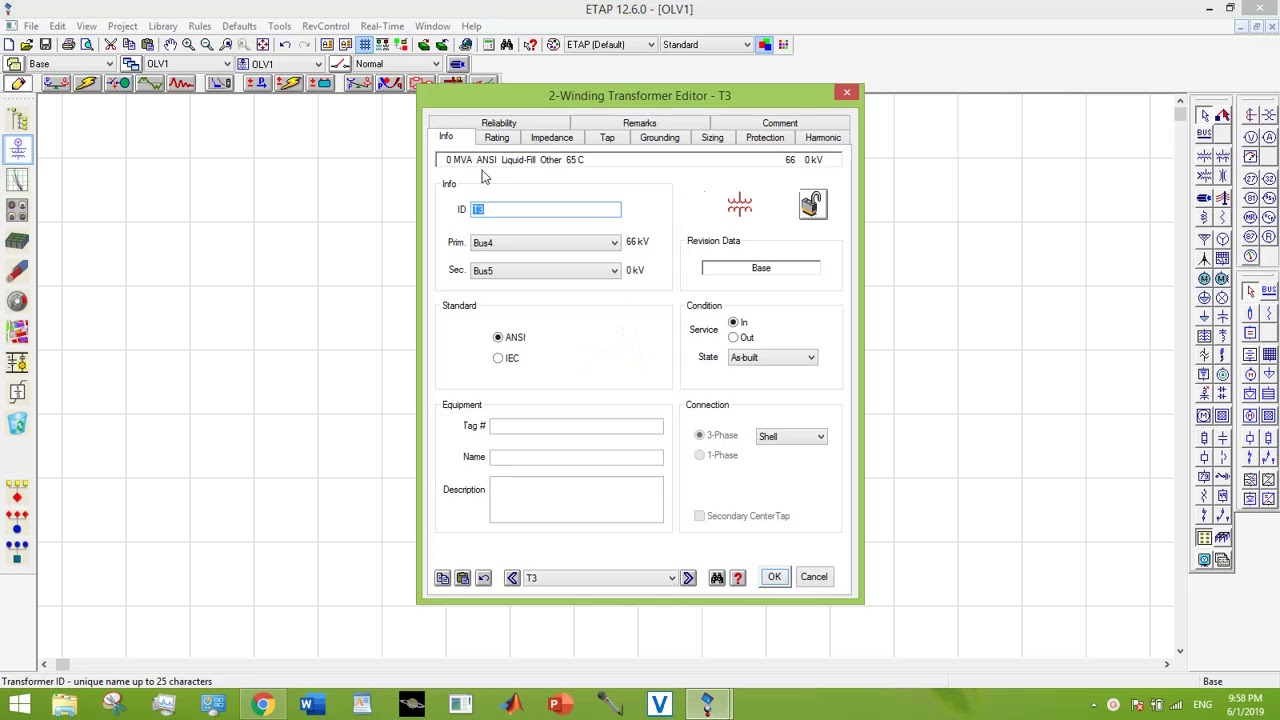Image resolution: width=1280 pixels, height=720 pixels.
Task: Select the Load Flow Analysis mode icon
Action: pyautogui.click(x=54, y=83)
